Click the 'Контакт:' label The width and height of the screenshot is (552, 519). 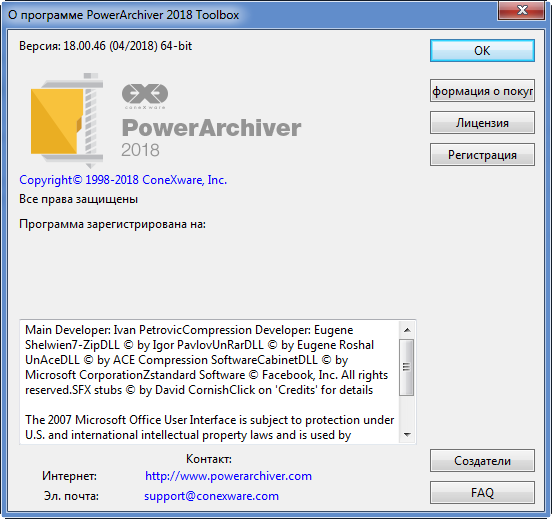[x=209, y=458]
